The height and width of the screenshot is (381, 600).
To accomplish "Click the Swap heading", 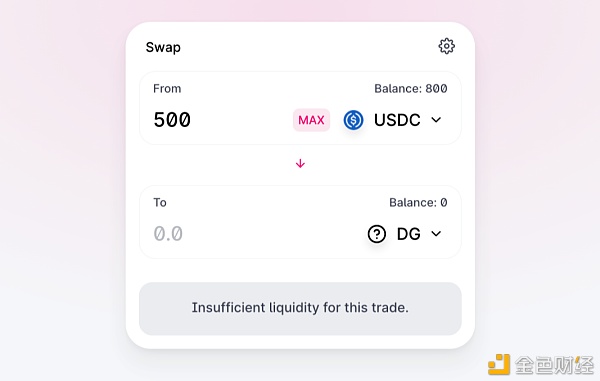I will [x=163, y=47].
